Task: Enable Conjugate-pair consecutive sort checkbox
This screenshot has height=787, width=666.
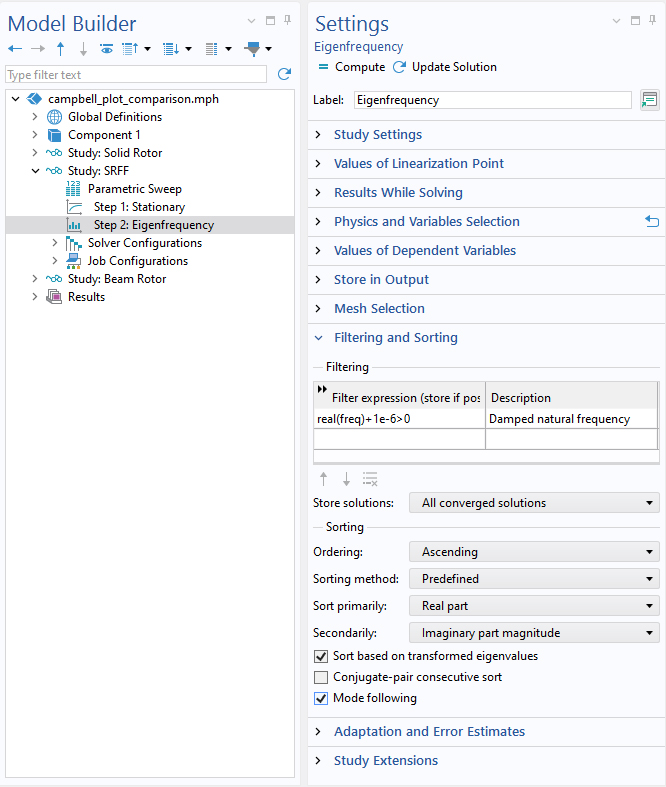Action: coord(321,678)
